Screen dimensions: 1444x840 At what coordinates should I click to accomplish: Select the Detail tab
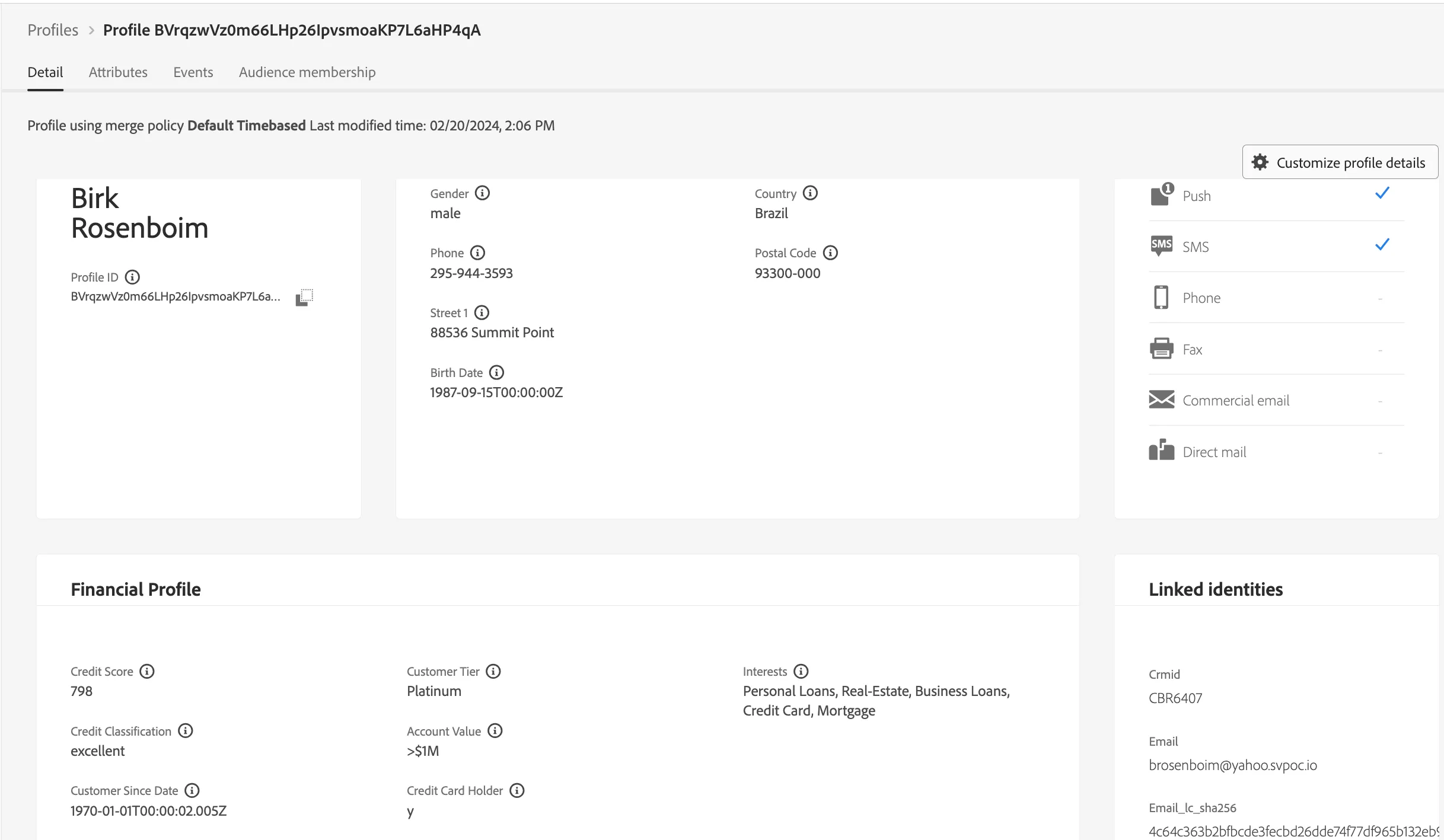45,72
